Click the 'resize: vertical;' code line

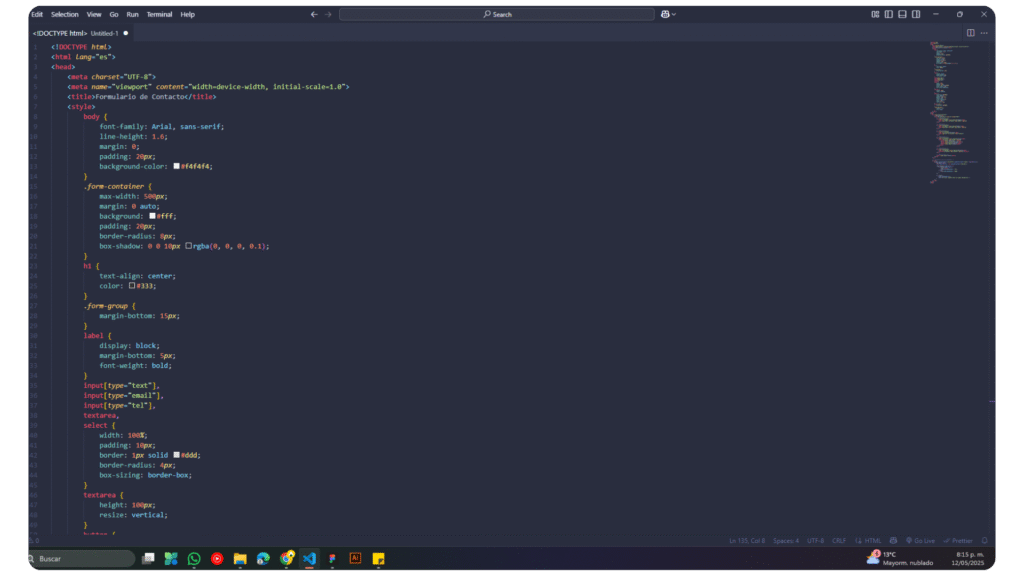point(133,515)
